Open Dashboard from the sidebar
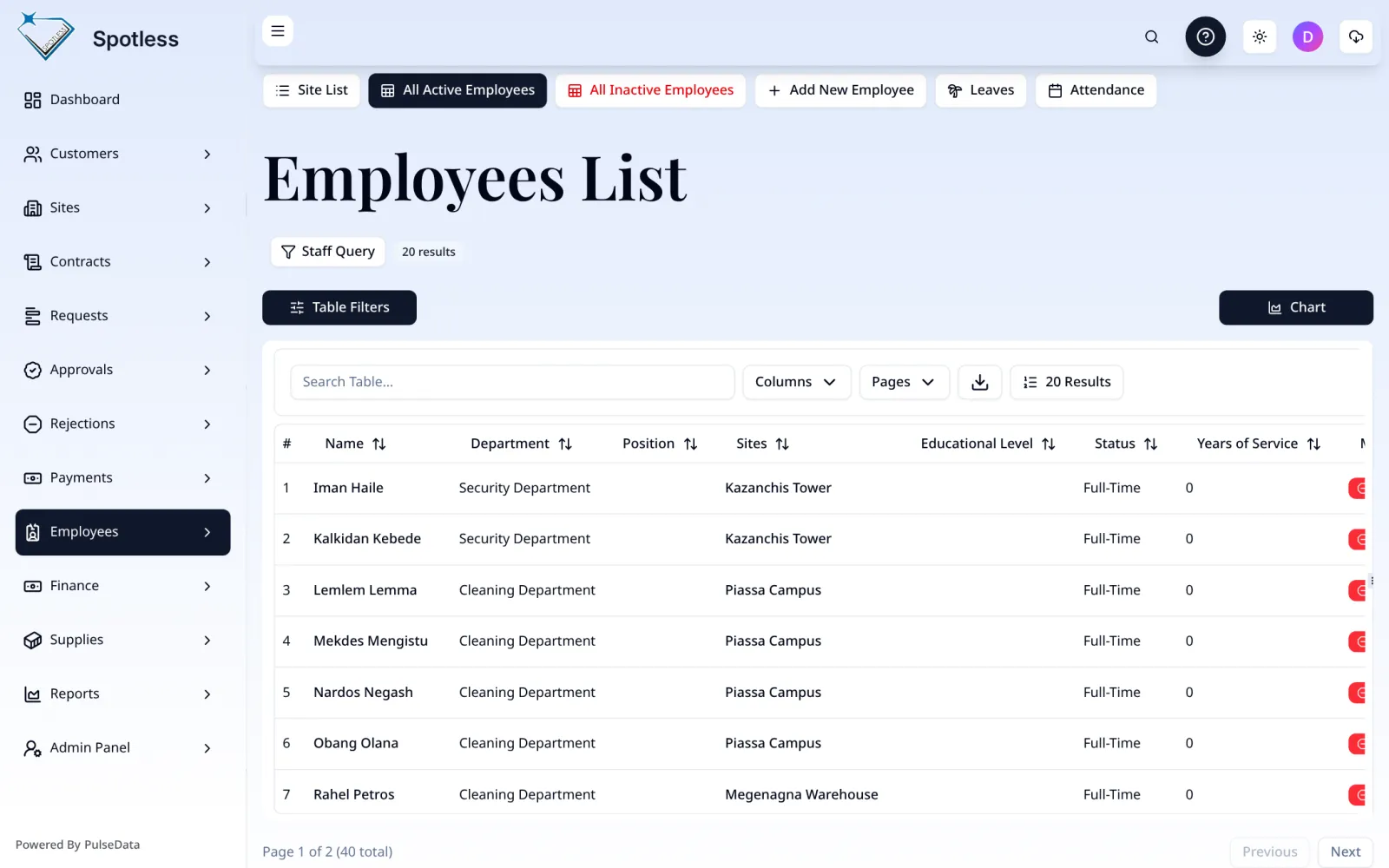 click(122, 100)
